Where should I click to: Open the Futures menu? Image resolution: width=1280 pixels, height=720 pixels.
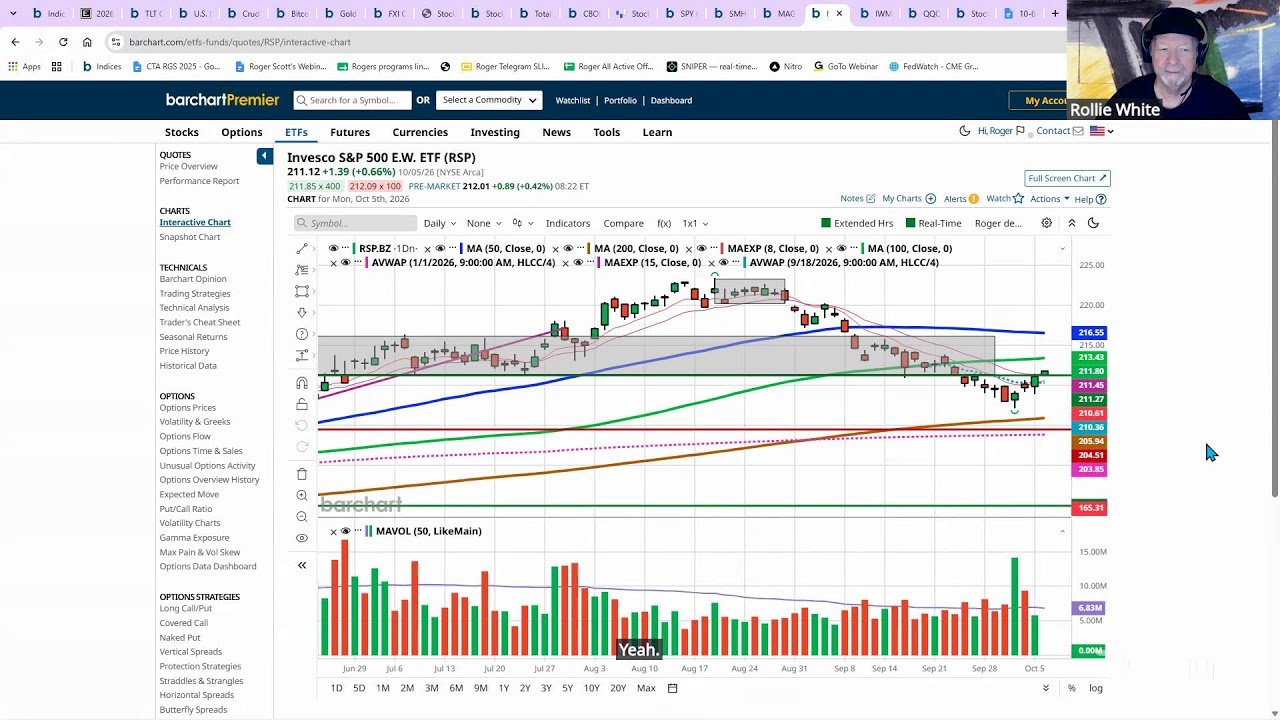350,132
